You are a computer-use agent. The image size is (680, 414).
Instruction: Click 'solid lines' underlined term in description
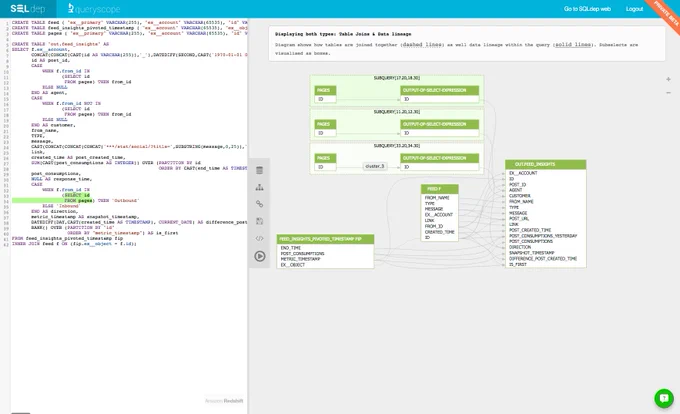coord(572,45)
